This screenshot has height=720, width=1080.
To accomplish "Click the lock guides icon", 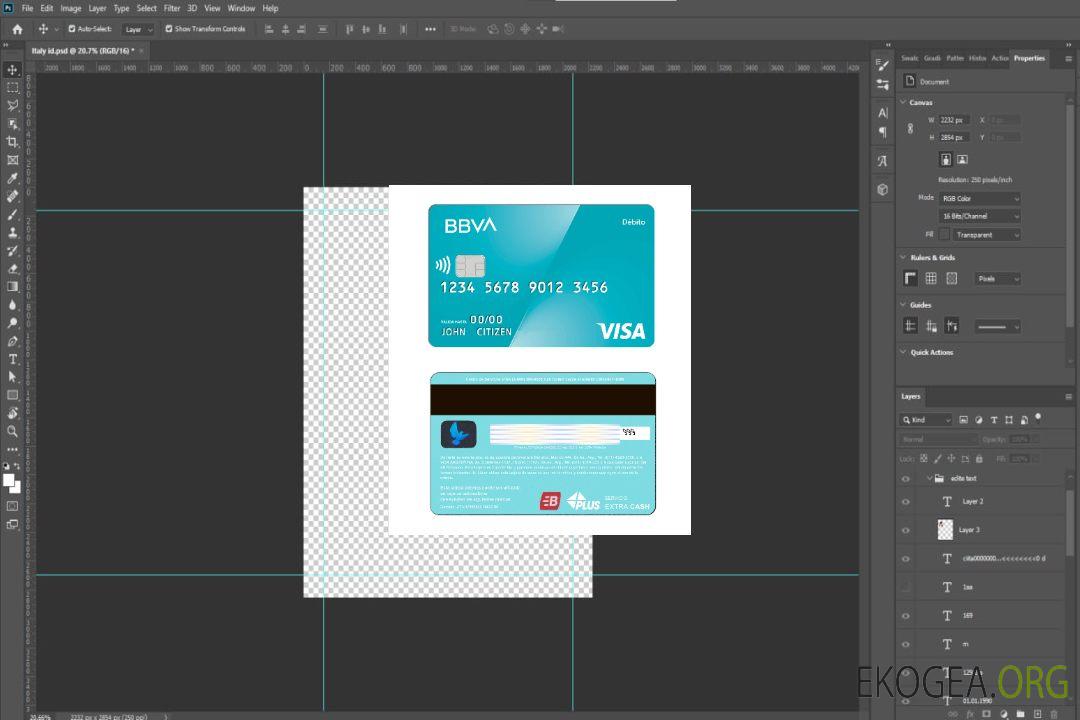I will point(931,327).
